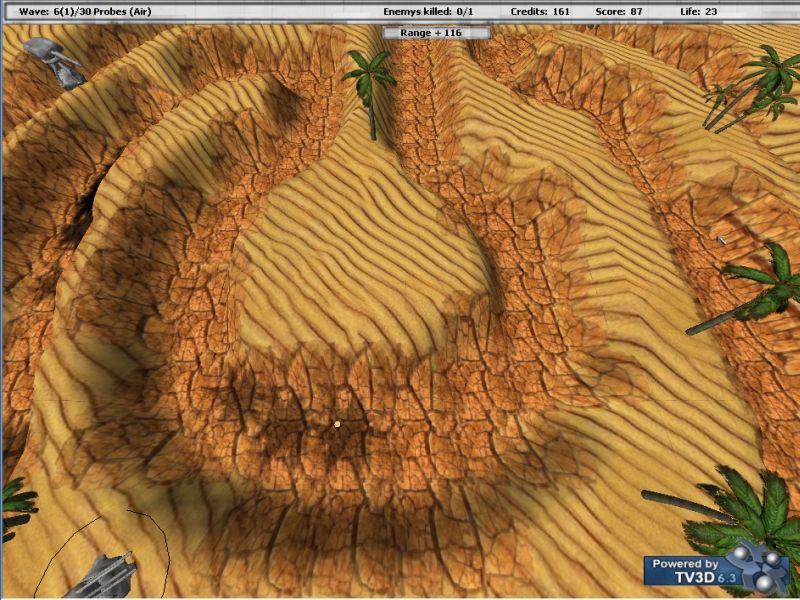The width and height of the screenshot is (800, 600).
Task: Click the 'Life: 23' readout
Action: (698, 11)
